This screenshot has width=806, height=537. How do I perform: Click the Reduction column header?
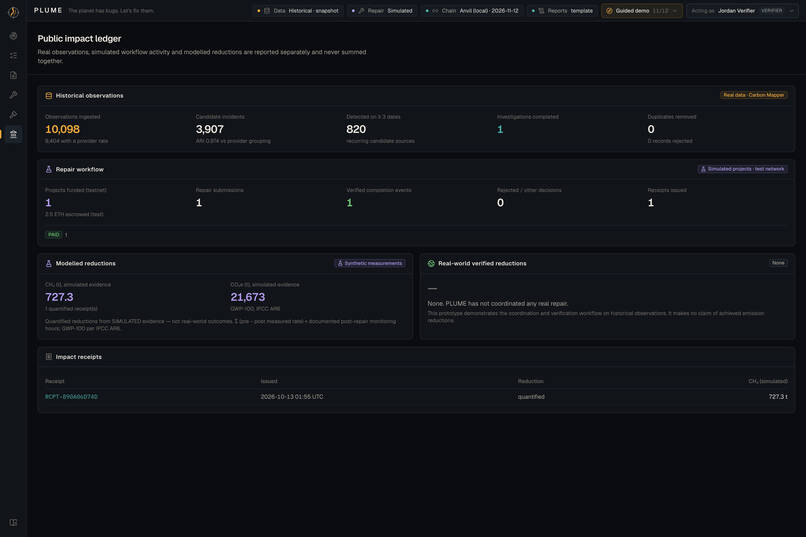coord(530,381)
